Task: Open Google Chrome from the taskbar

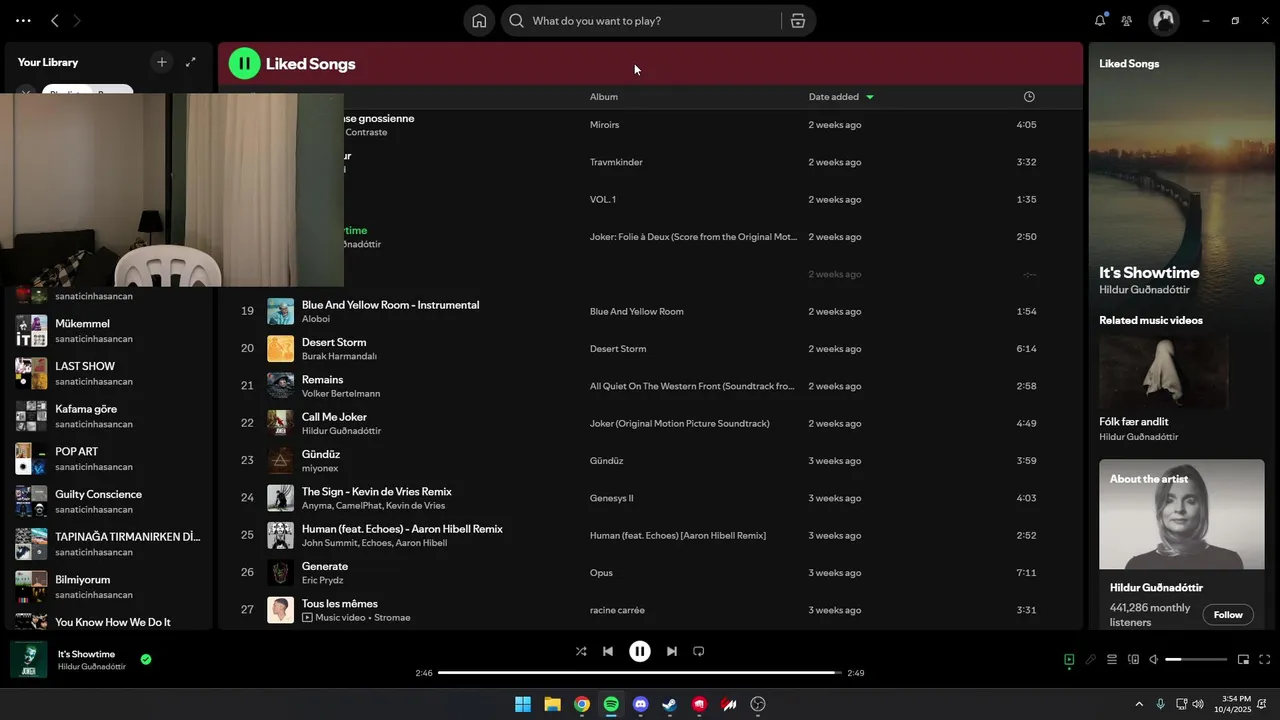Action: [x=581, y=704]
